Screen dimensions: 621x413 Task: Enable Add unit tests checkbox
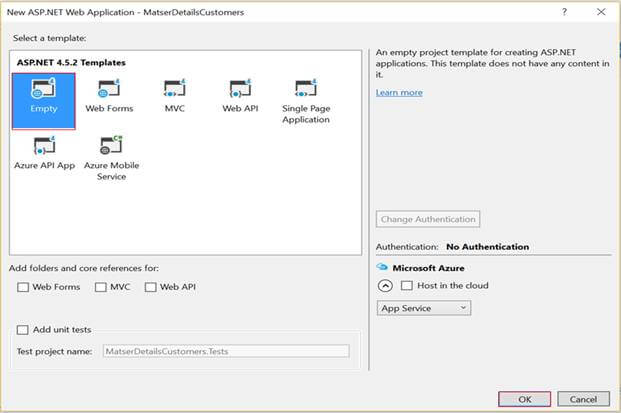pos(23,330)
